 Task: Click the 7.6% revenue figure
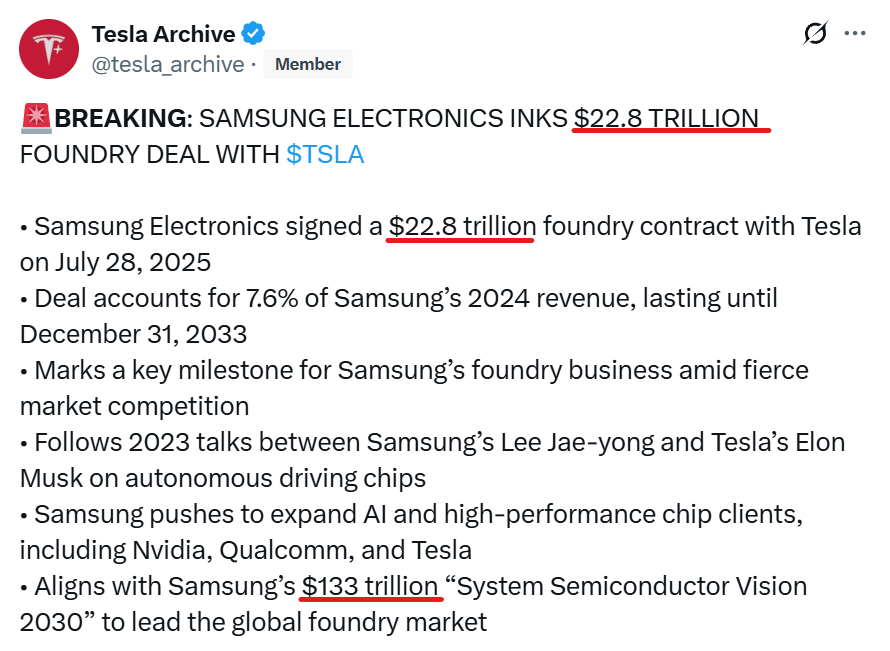click(272, 299)
